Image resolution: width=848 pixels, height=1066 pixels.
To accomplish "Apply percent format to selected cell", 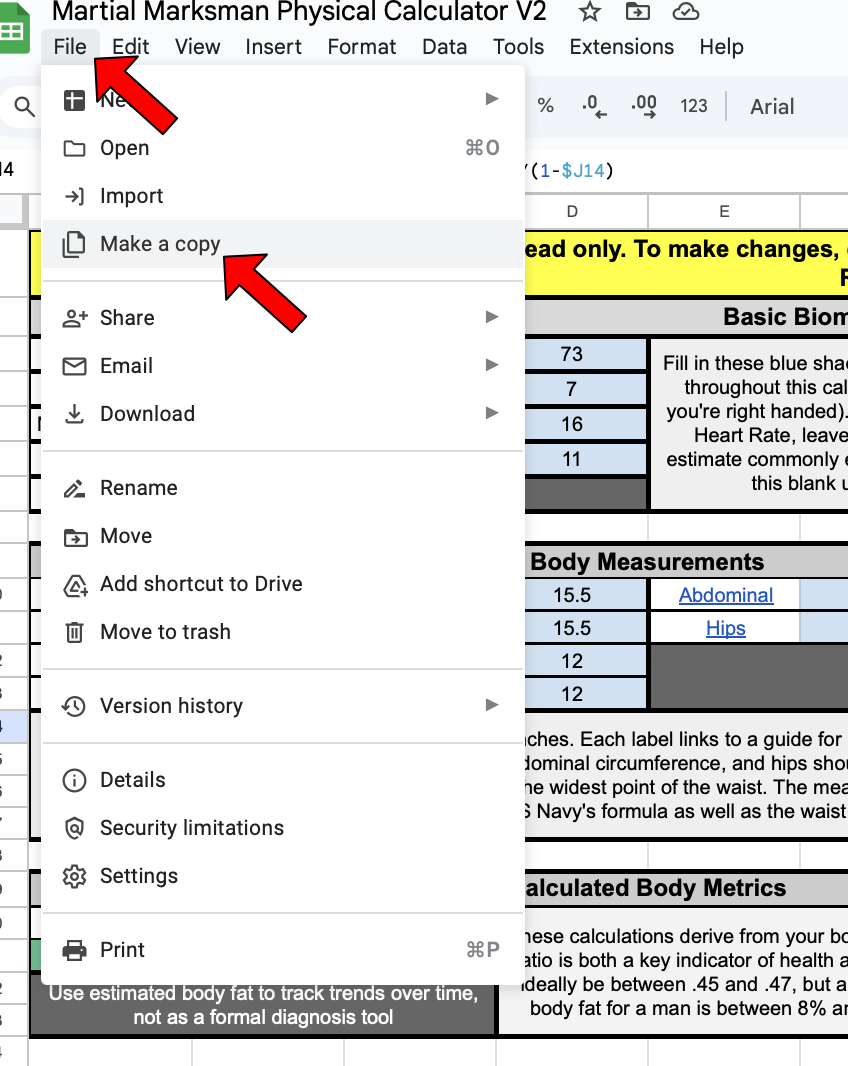I will pos(546,106).
